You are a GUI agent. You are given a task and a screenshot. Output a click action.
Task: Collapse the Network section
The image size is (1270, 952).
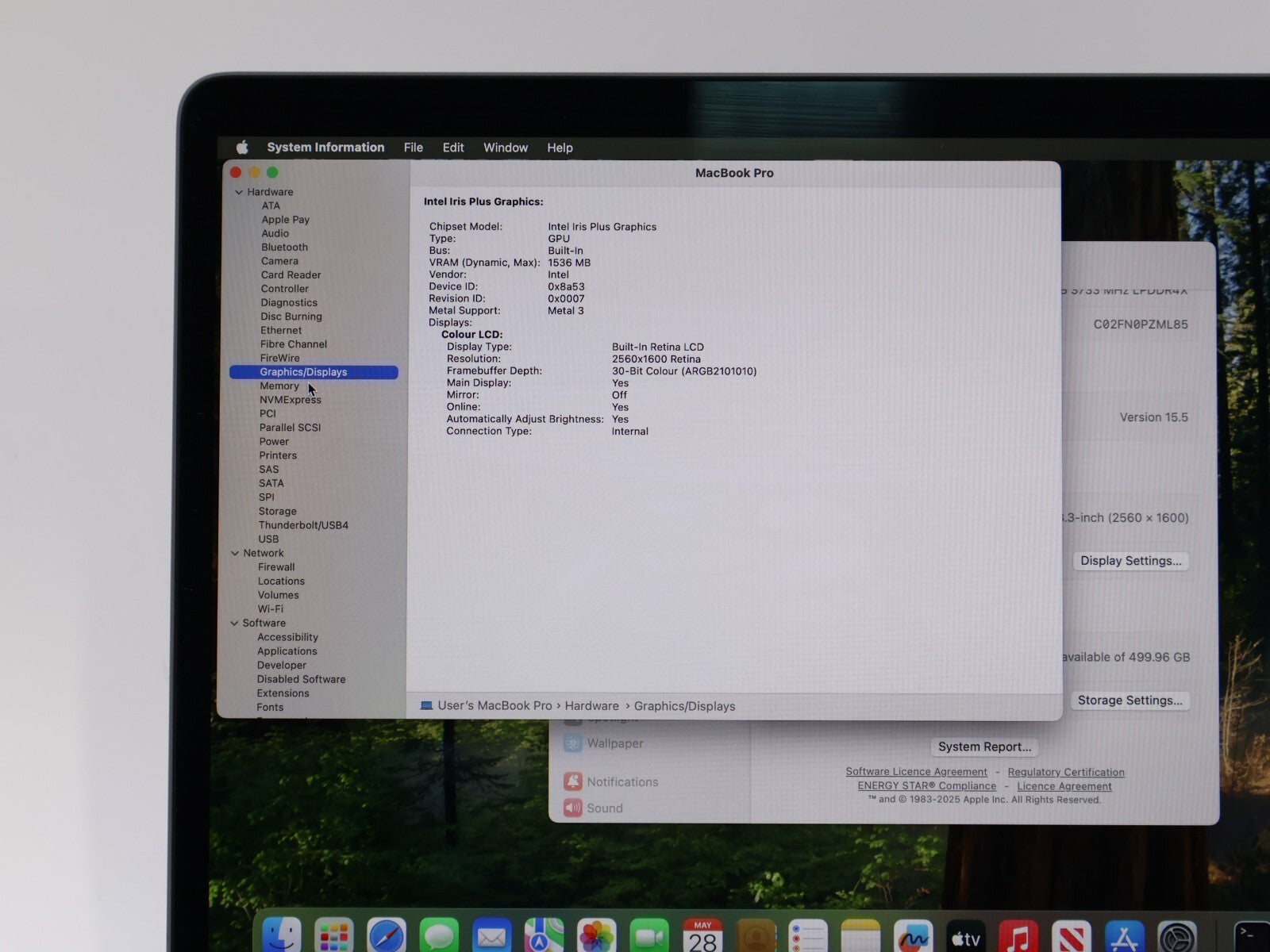coord(235,553)
